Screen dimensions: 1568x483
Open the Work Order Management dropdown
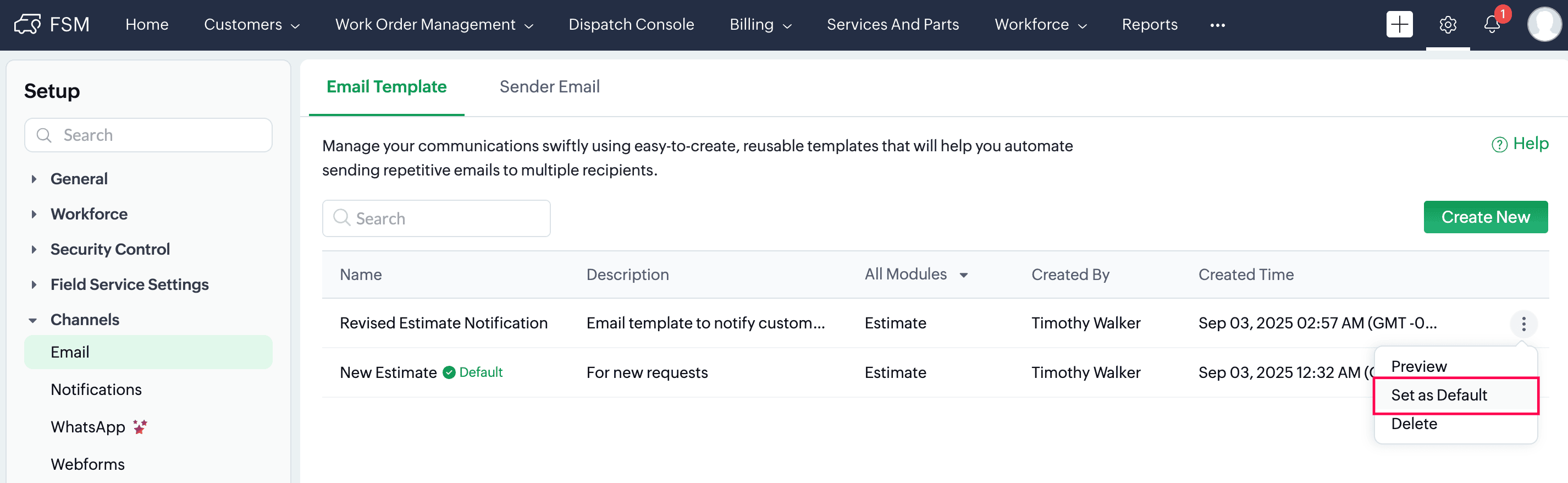pyautogui.click(x=434, y=24)
